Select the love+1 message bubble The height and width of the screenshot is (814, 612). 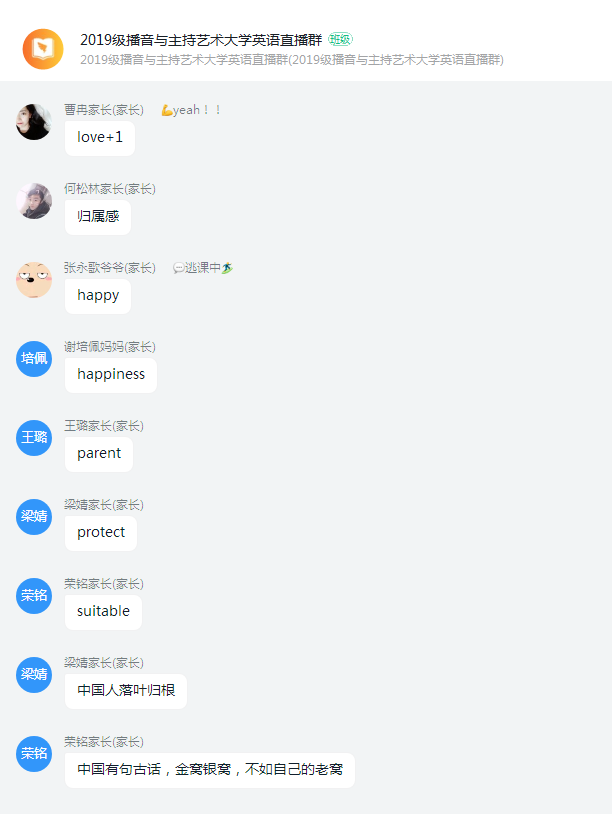pos(100,138)
